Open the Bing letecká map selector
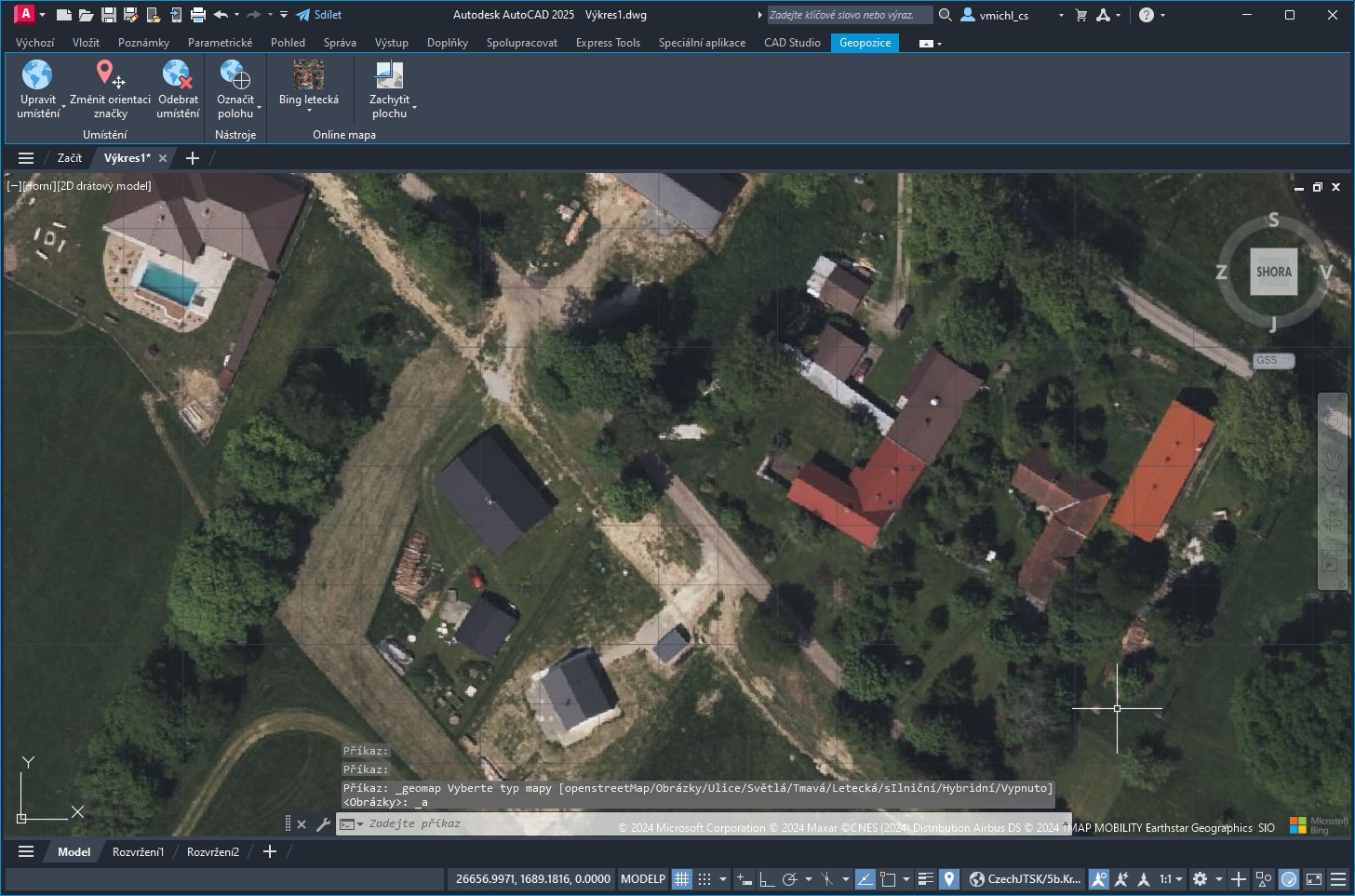Image resolution: width=1355 pixels, height=896 pixels. (309, 86)
